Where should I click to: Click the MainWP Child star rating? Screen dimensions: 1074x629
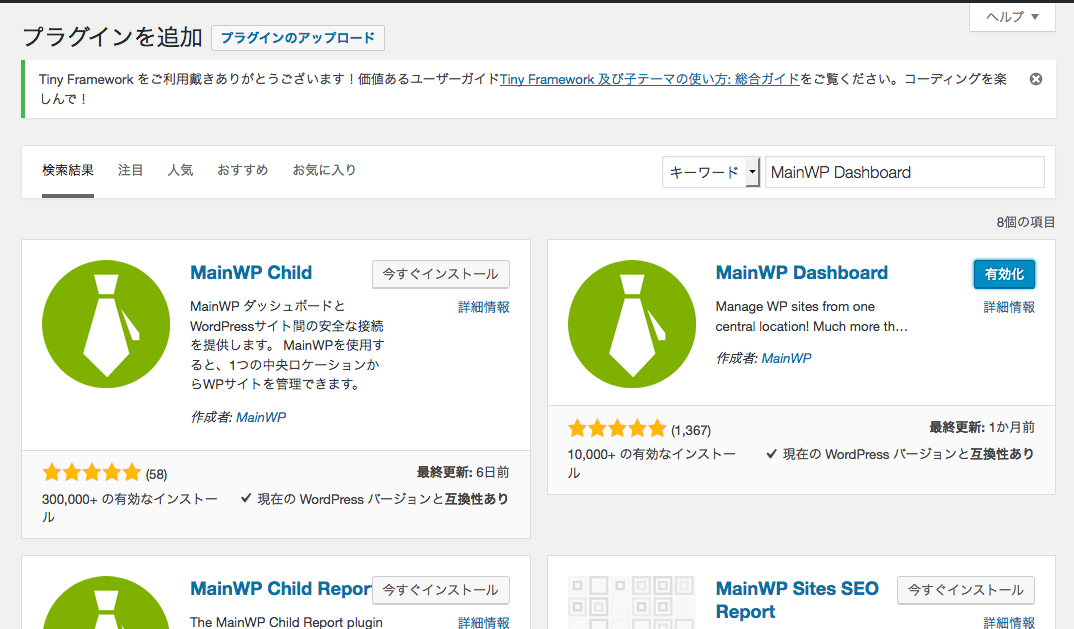coord(92,473)
